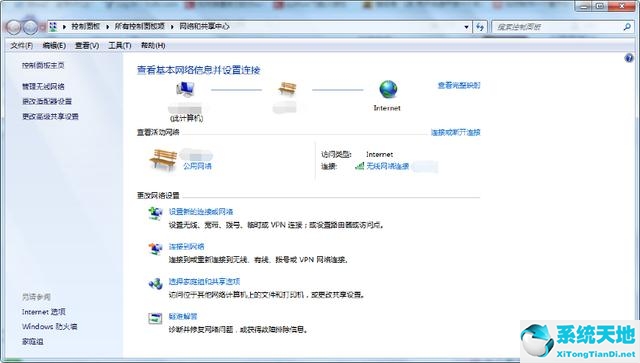Click 设置新的连接或网络 link
This screenshot has width=640, height=363.
pos(201,212)
